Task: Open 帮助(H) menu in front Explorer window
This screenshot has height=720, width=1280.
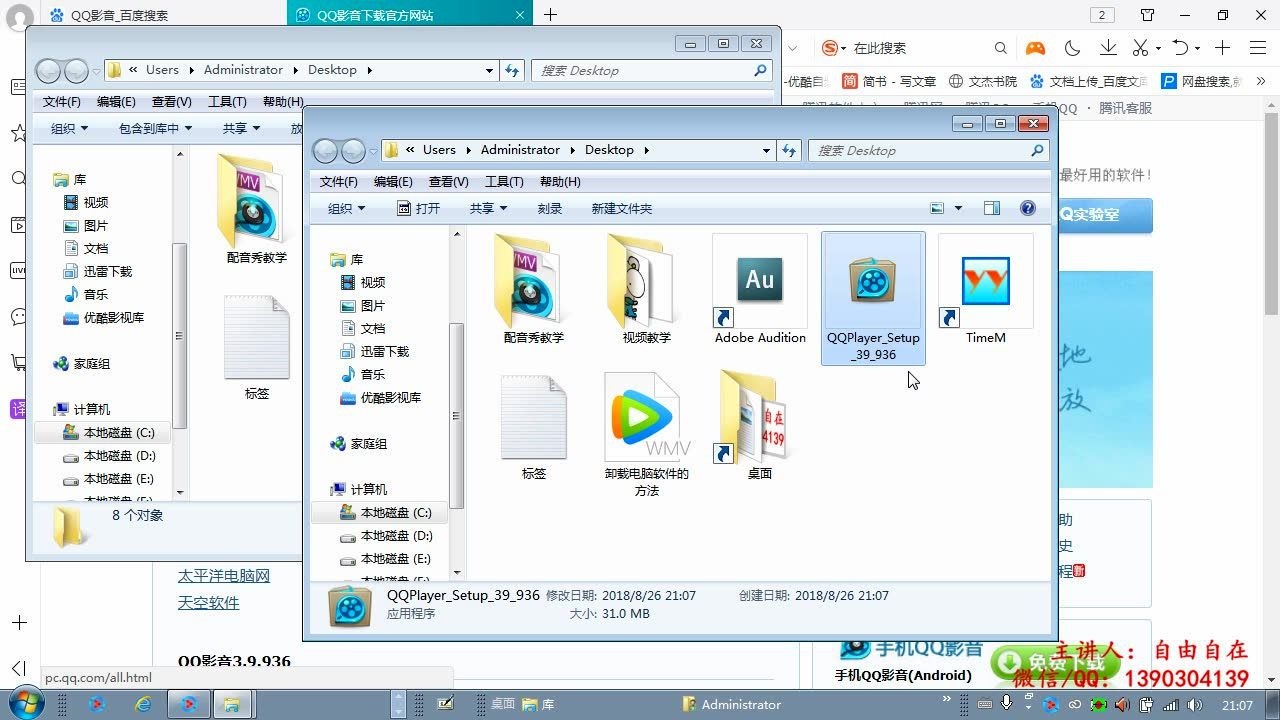Action: (x=560, y=181)
